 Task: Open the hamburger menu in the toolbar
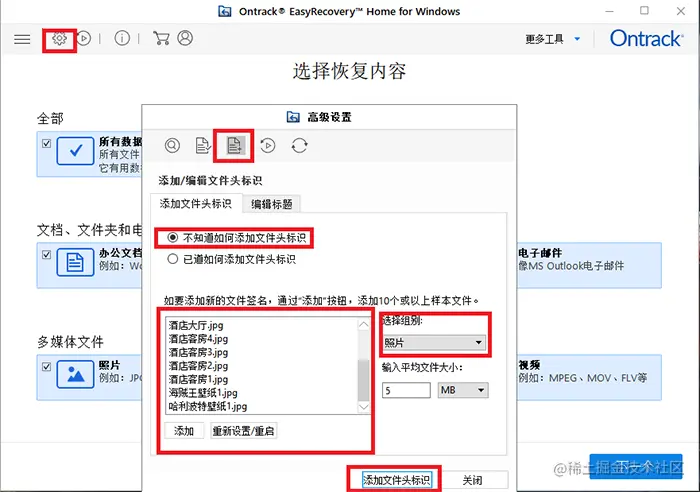pyautogui.click(x=22, y=39)
